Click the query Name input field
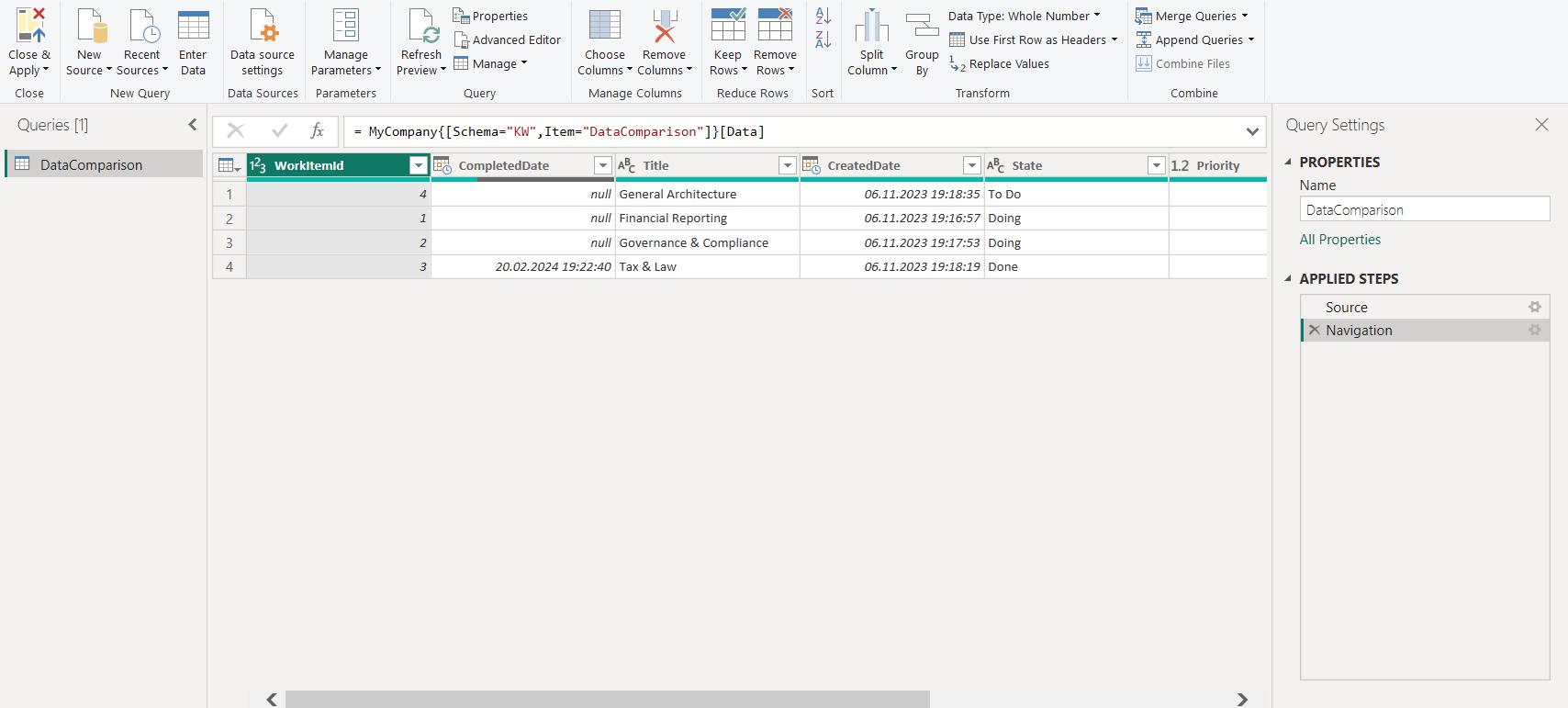Image resolution: width=1568 pixels, height=708 pixels. (1424, 209)
